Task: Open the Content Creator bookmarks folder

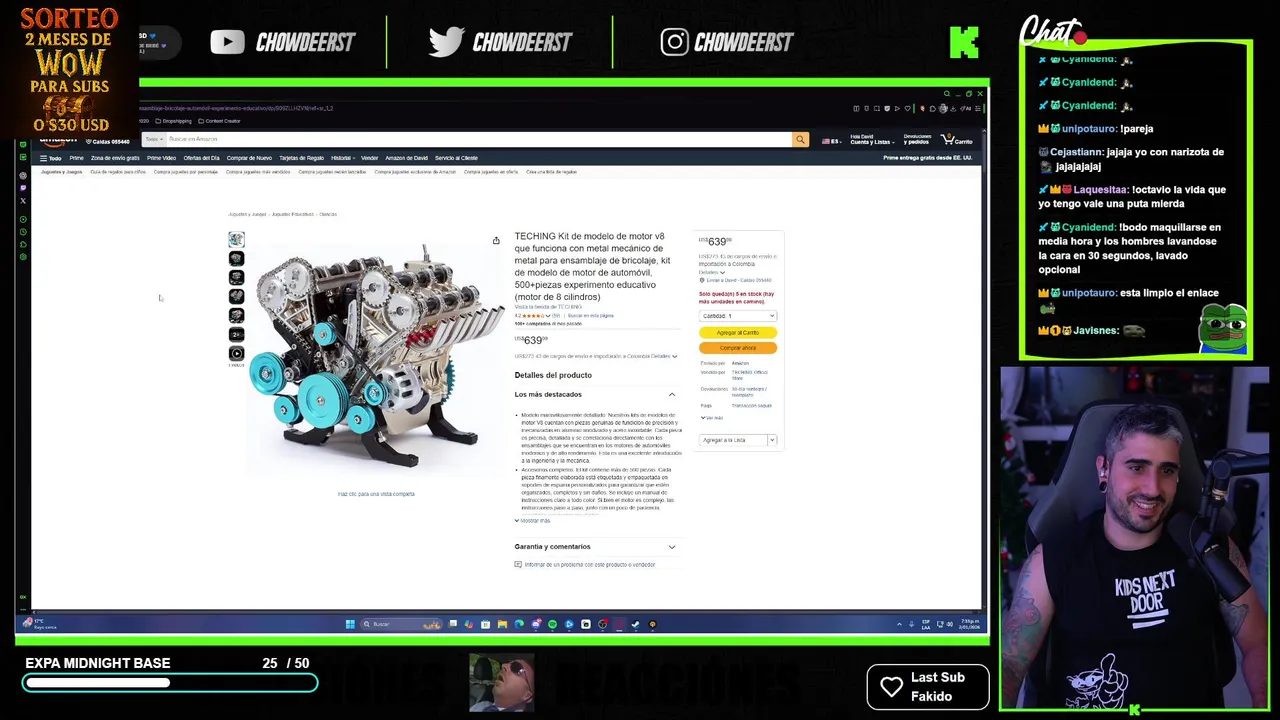Action: coord(220,121)
